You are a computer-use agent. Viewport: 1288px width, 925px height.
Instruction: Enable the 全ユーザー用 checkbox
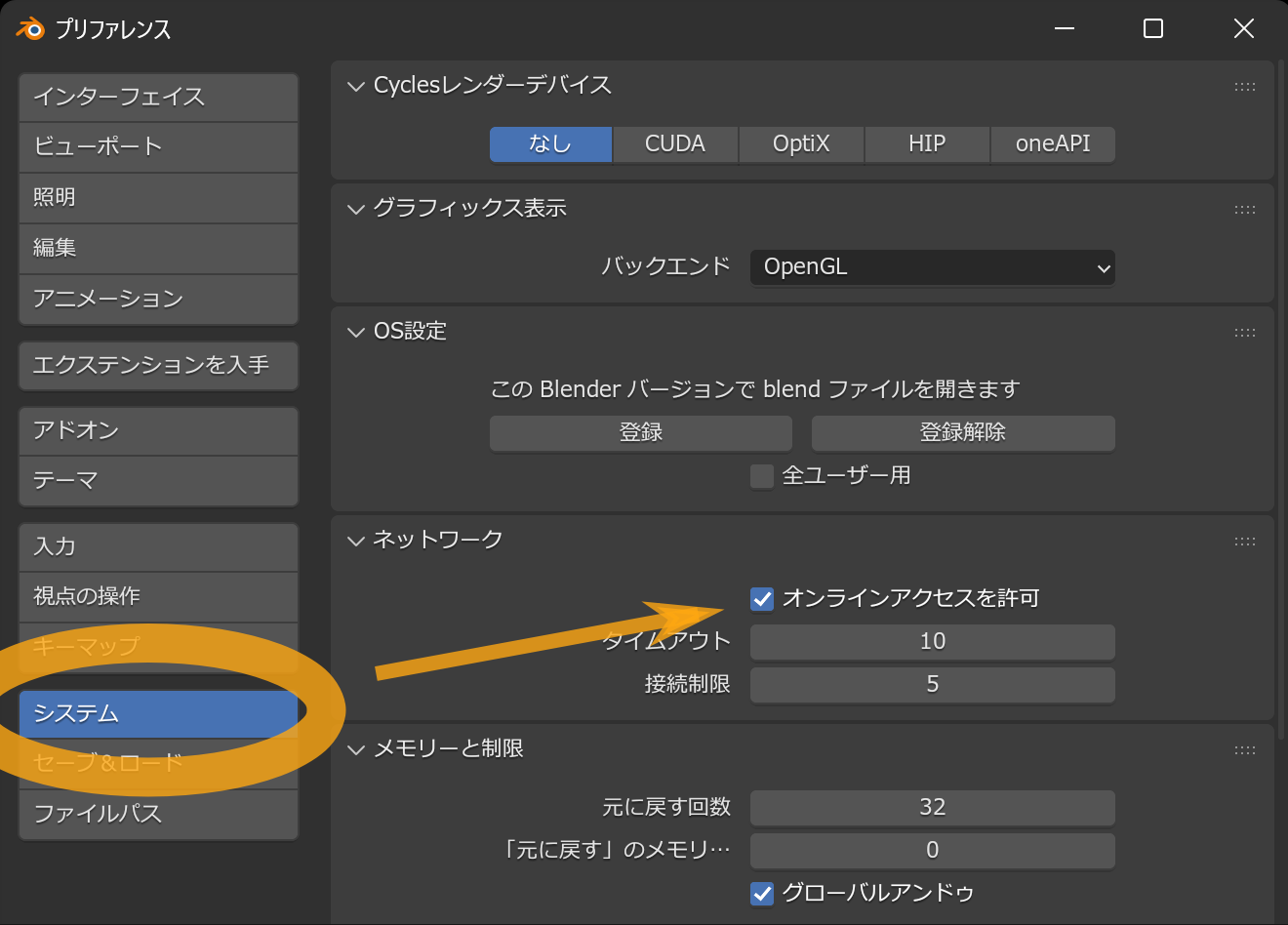click(762, 476)
